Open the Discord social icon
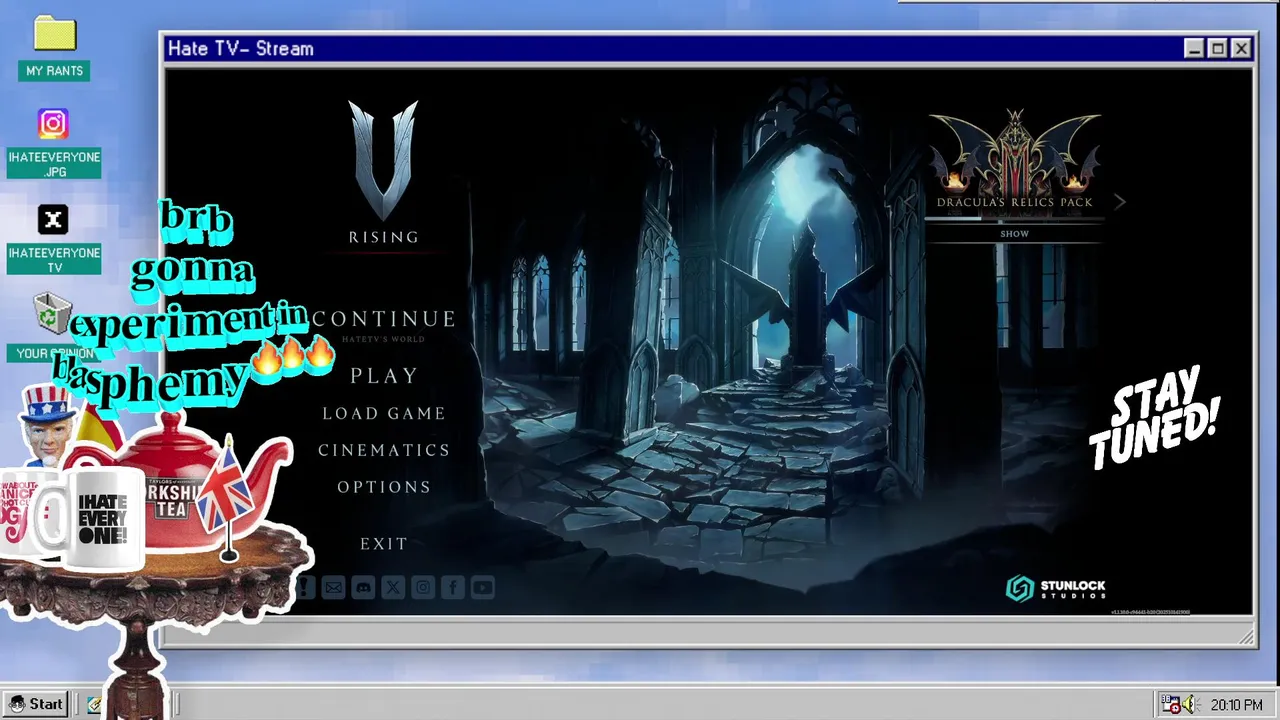Screen dimensions: 1280x720 click(x=363, y=588)
